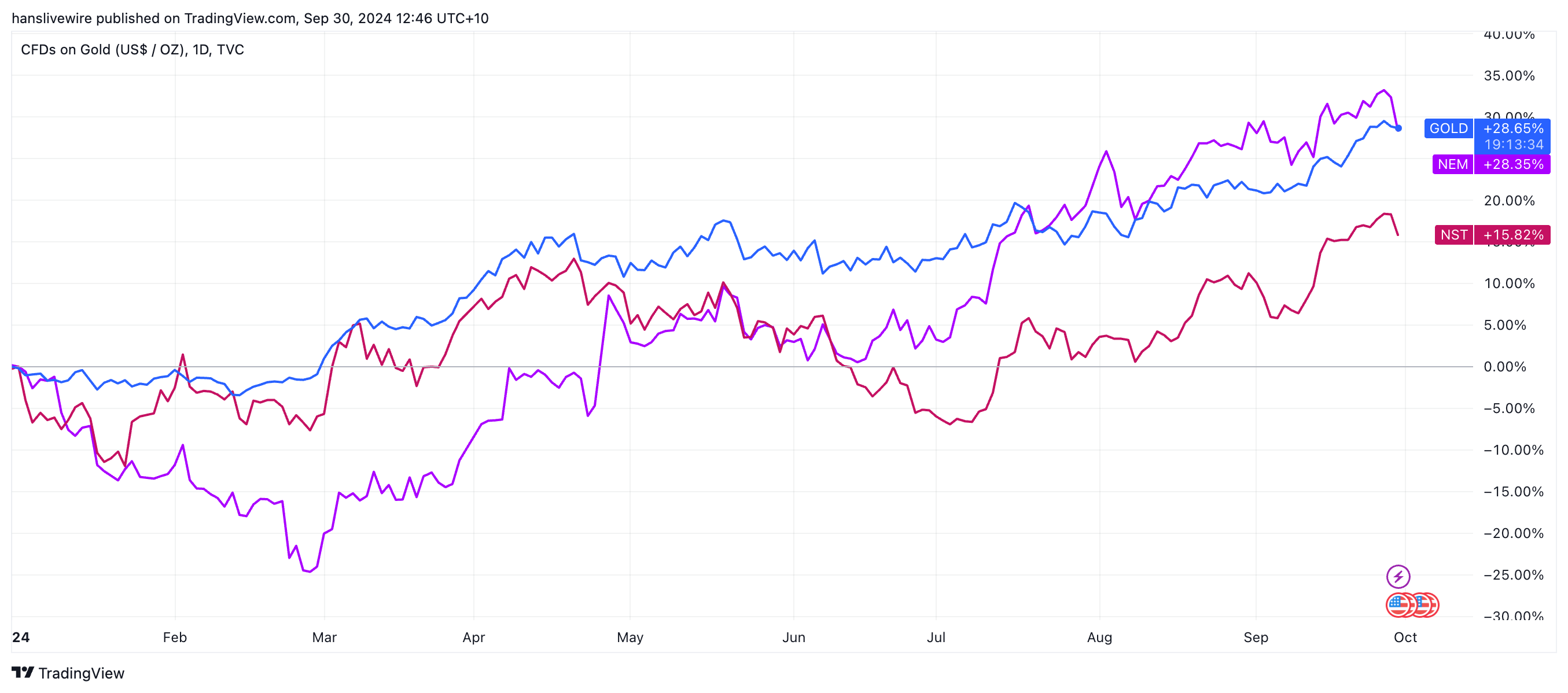Select the crimson NST series label

(1453, 235)
